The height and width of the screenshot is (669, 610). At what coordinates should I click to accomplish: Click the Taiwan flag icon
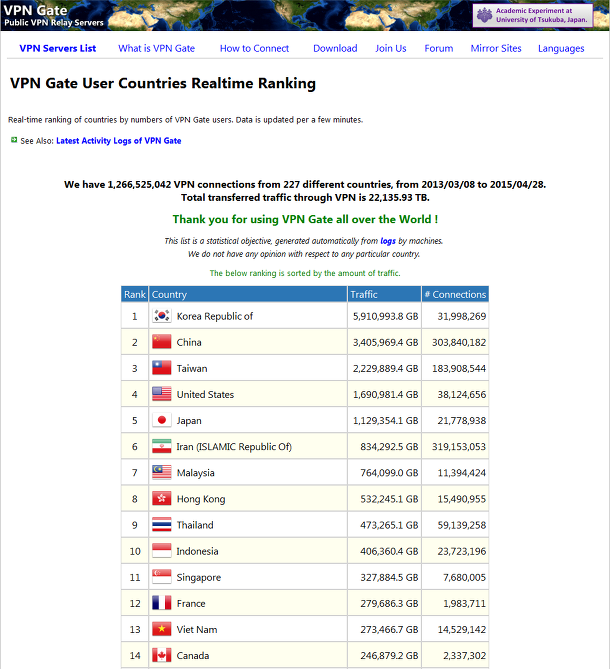click(x=162, y=368)
